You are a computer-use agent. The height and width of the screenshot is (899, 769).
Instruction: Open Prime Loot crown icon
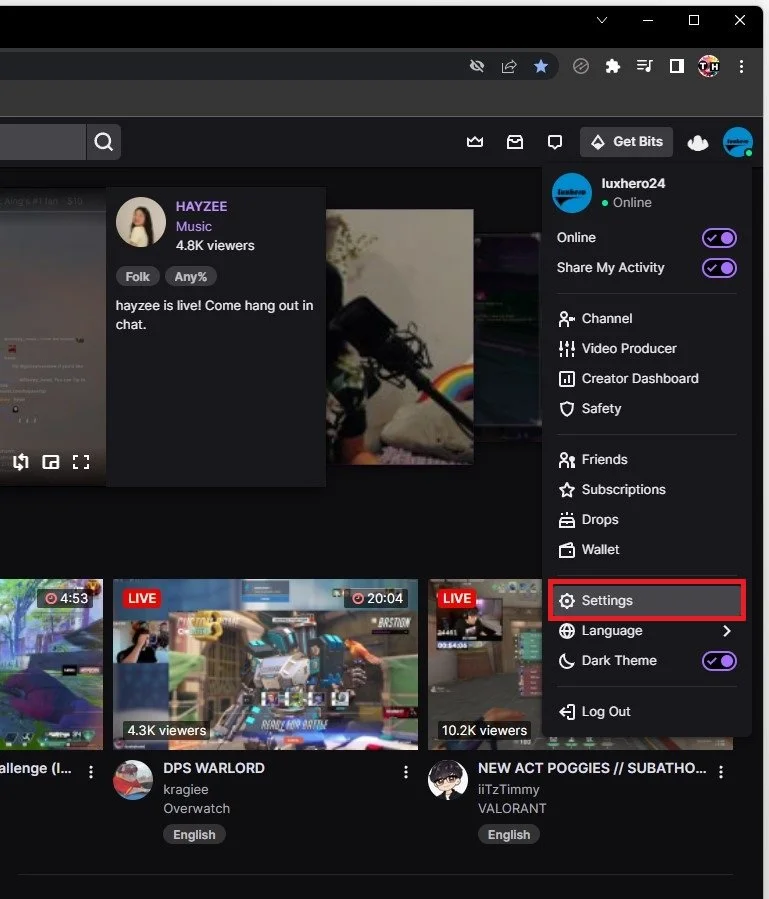point(475,142)
